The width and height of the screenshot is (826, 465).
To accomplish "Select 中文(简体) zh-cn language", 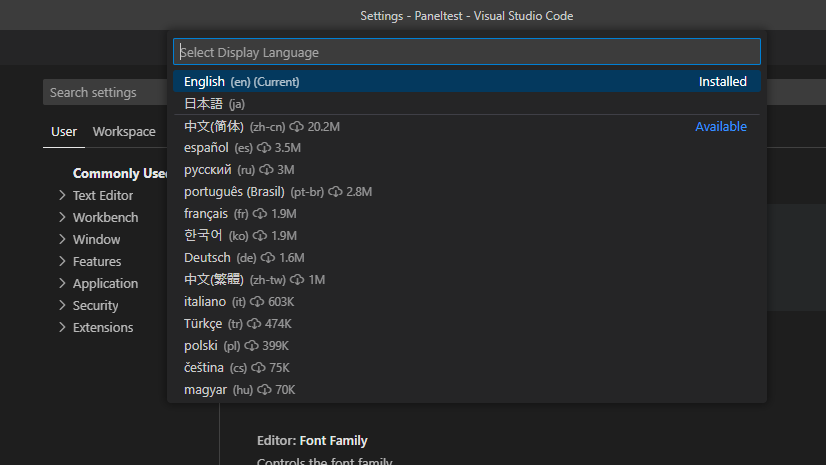I will [467, 126].
